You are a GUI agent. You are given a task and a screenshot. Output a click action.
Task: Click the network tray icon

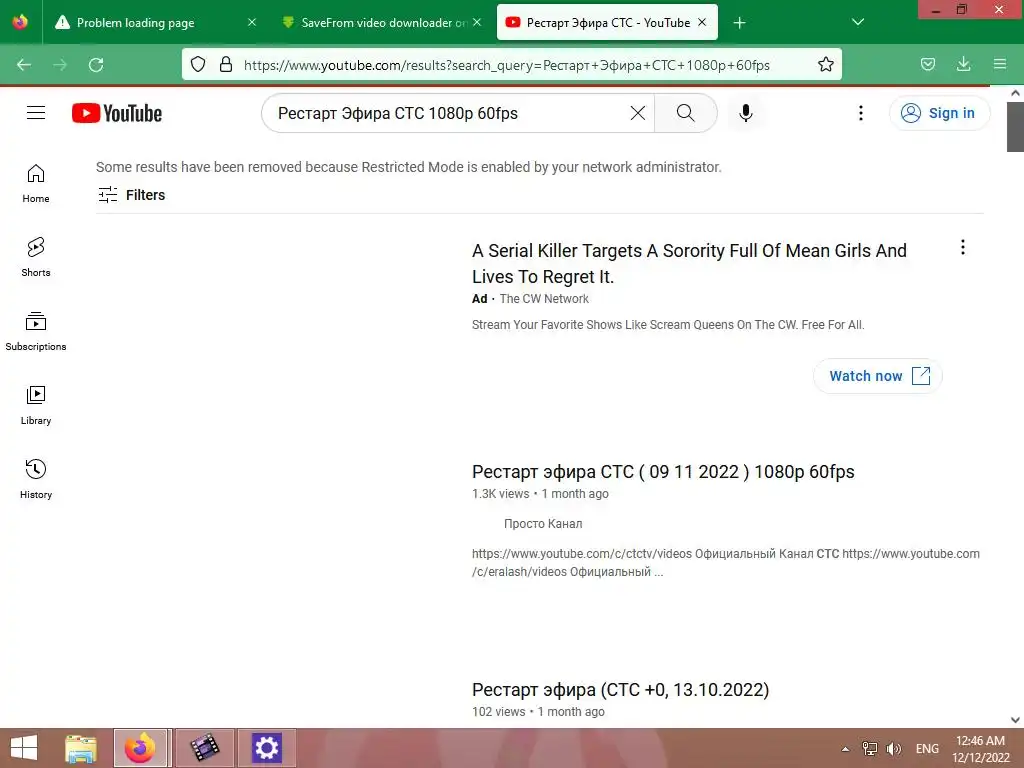(x=870, y=749)
